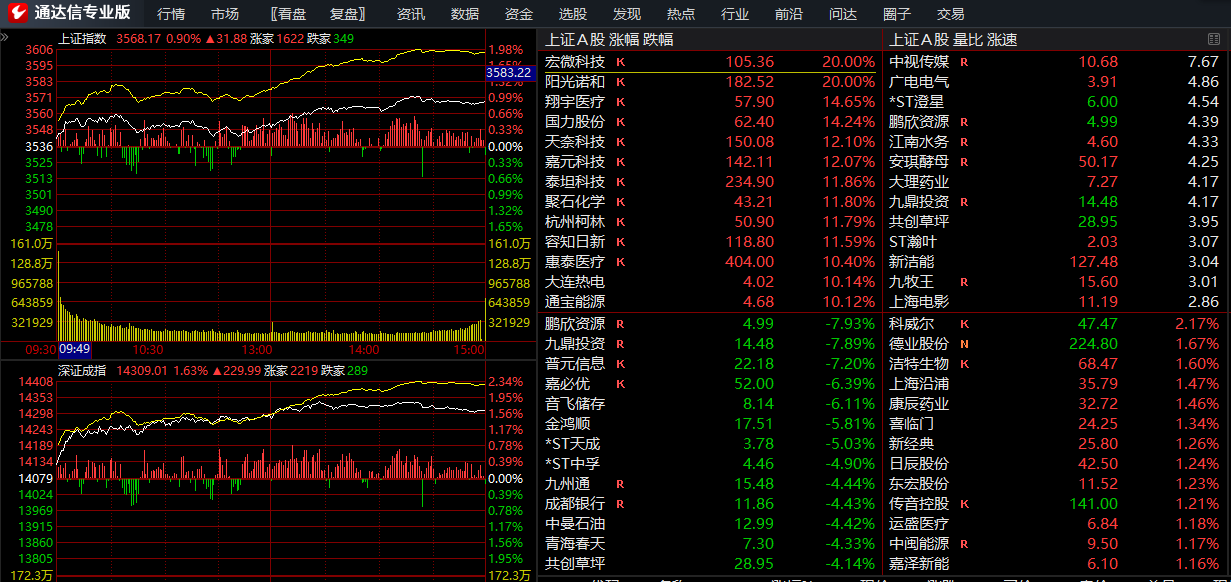This screenshot has height=582, width=1231.
Task: Click the K marker beside 传音控股
Action: tap(964, 504)
